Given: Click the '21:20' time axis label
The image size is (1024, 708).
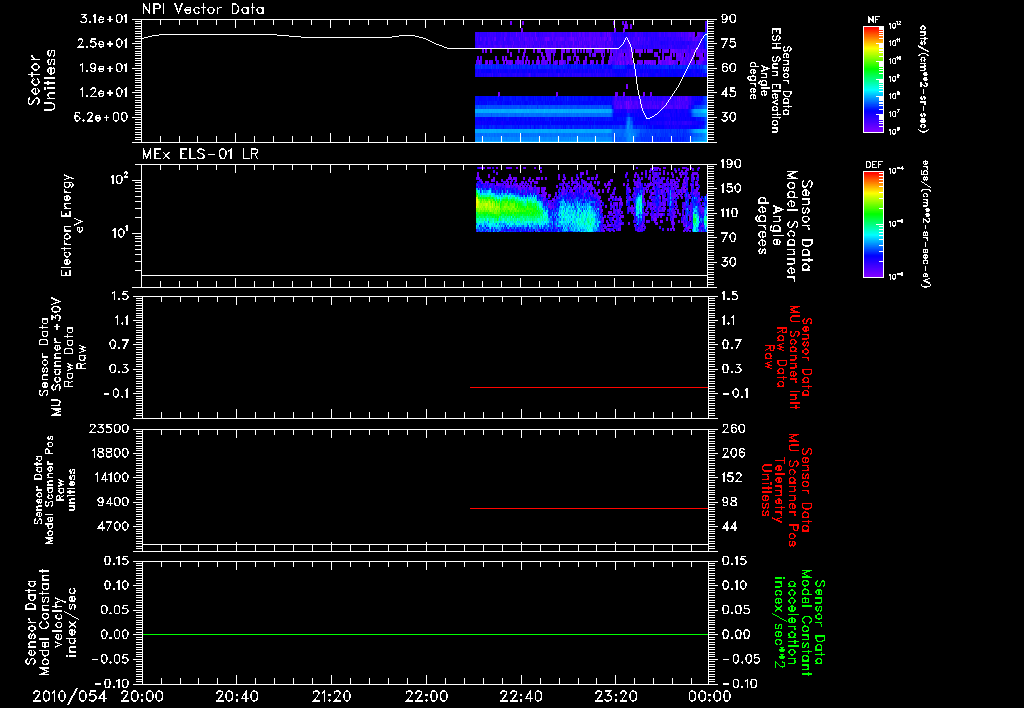Looking at the screenshot, I should (x=331, y=696).
